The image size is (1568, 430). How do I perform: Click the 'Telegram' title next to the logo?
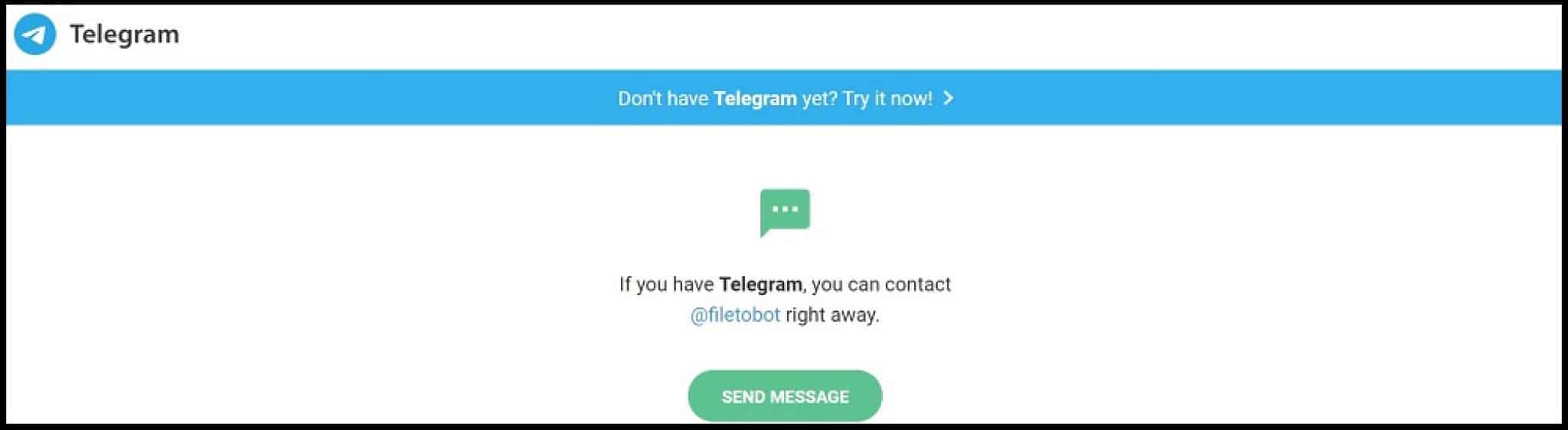pyautogui.click(x=124, y=34)
